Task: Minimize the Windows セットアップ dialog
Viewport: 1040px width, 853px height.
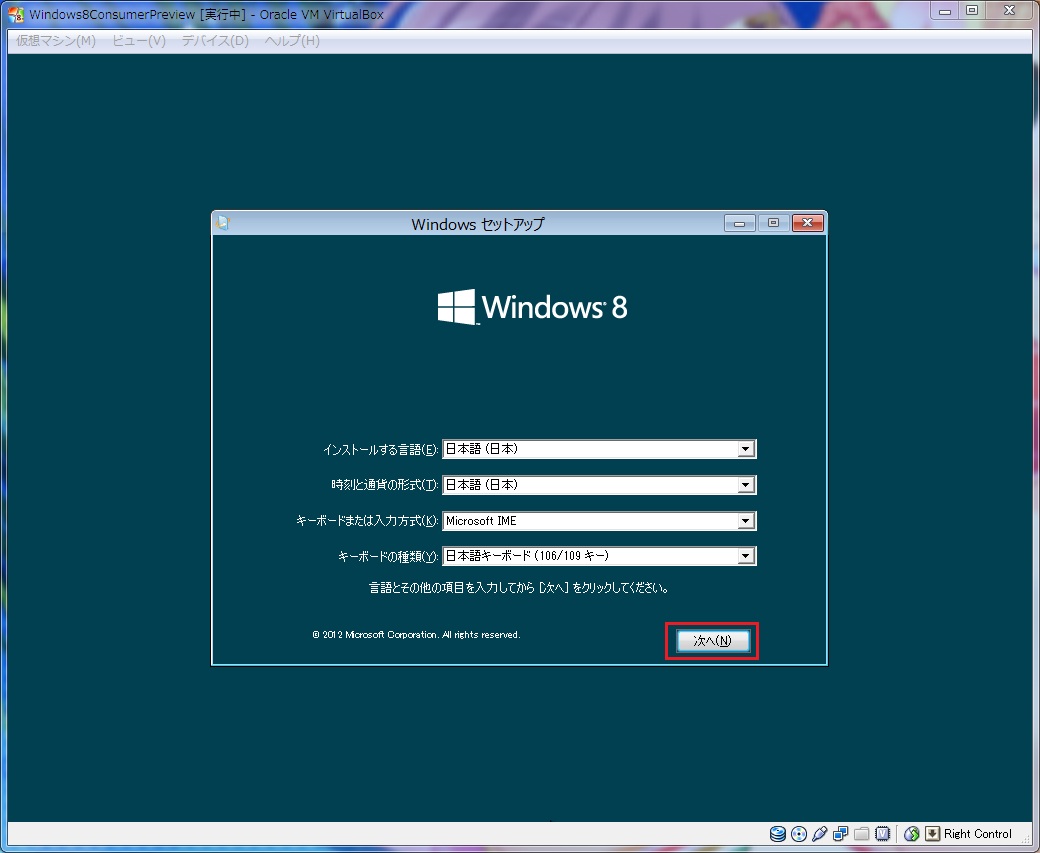Action: point(740,223)
